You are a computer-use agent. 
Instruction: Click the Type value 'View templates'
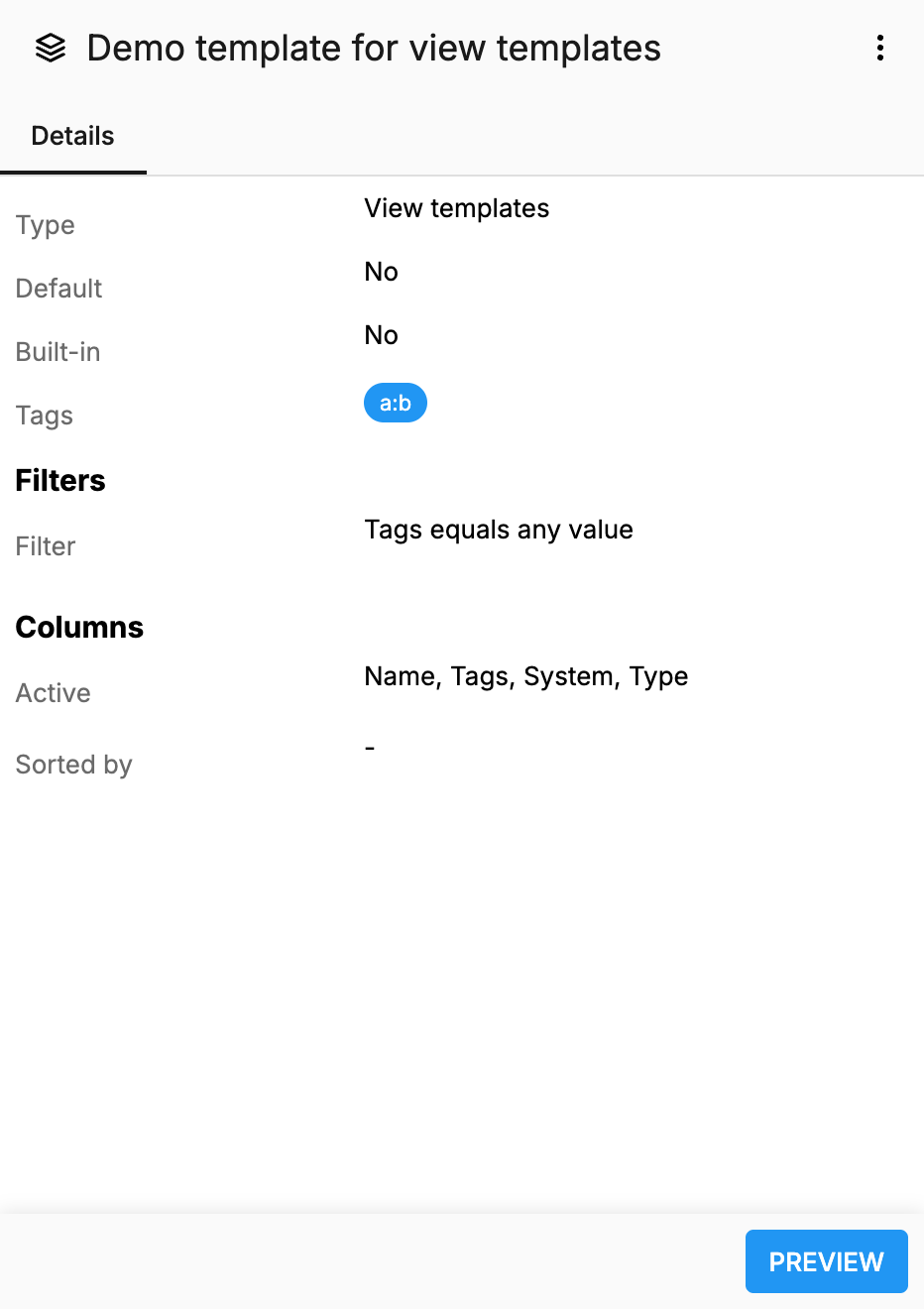pos(456,208)
